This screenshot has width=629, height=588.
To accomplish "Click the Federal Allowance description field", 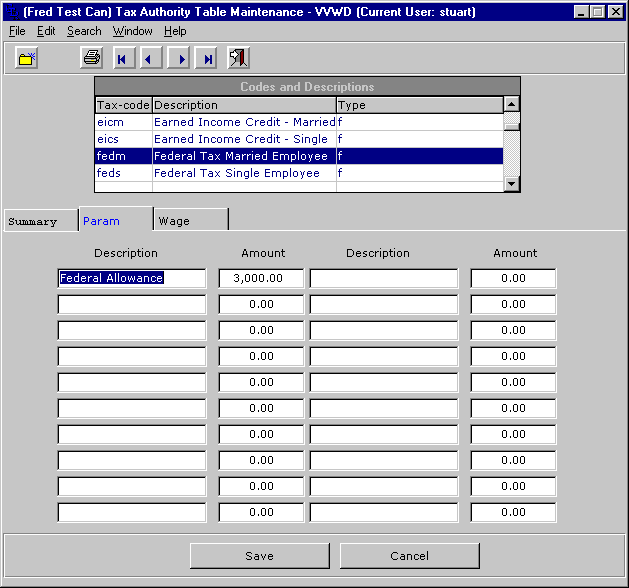I will pos(131,278).
